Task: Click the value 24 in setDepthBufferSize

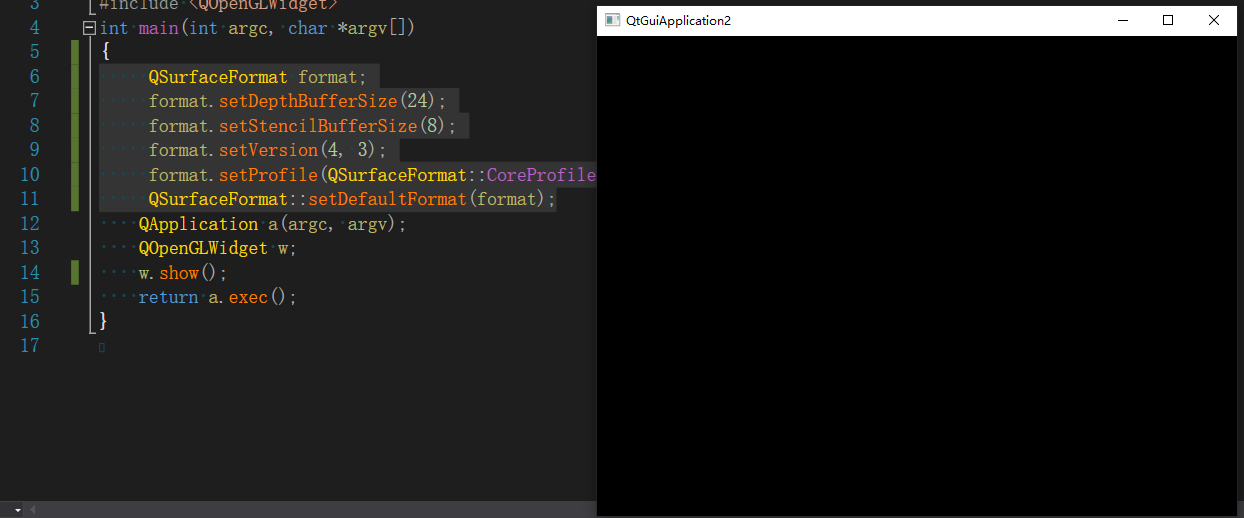Action: 417,101
